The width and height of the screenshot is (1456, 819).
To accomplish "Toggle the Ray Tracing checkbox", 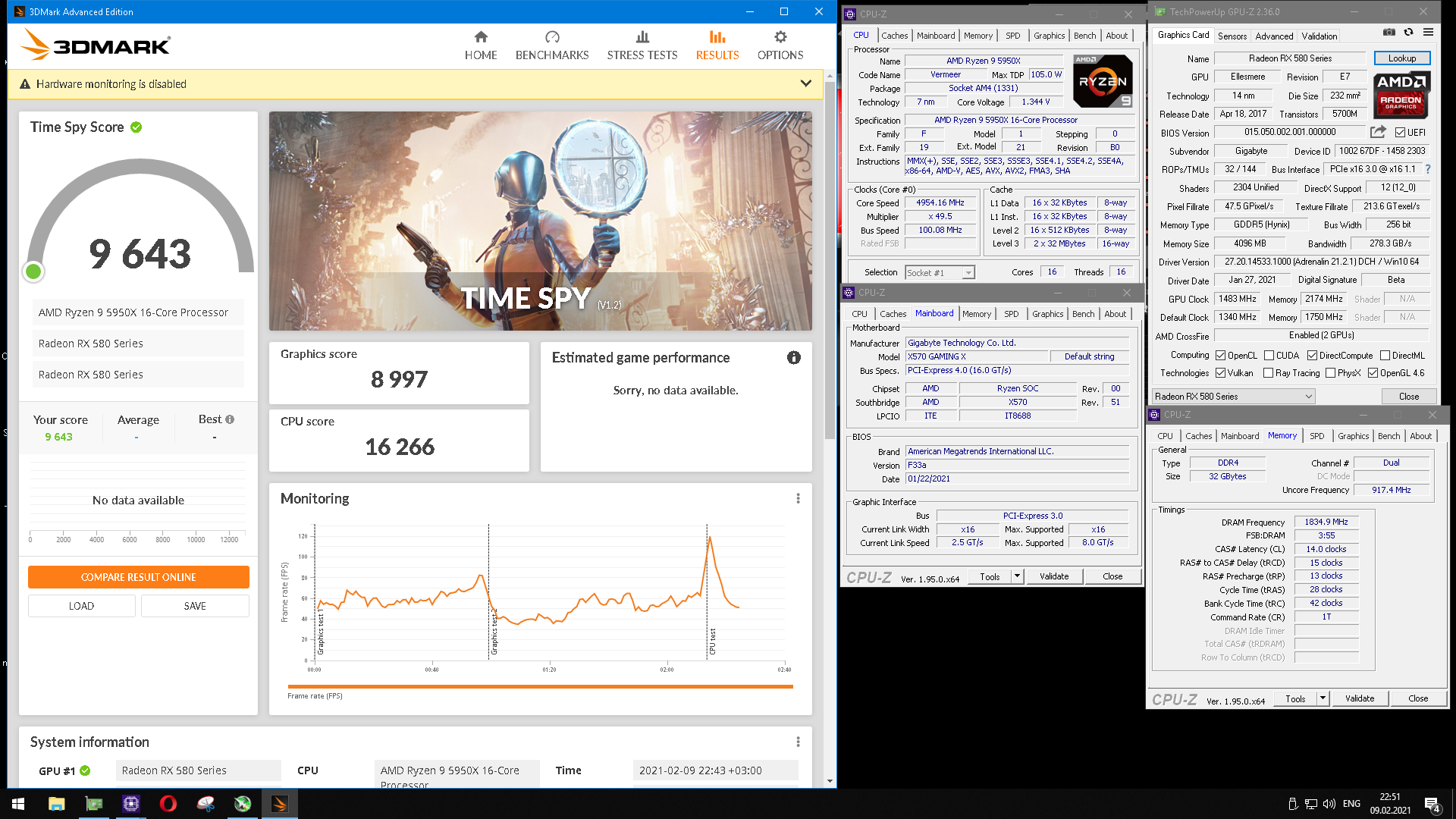I will (1268, 373).
